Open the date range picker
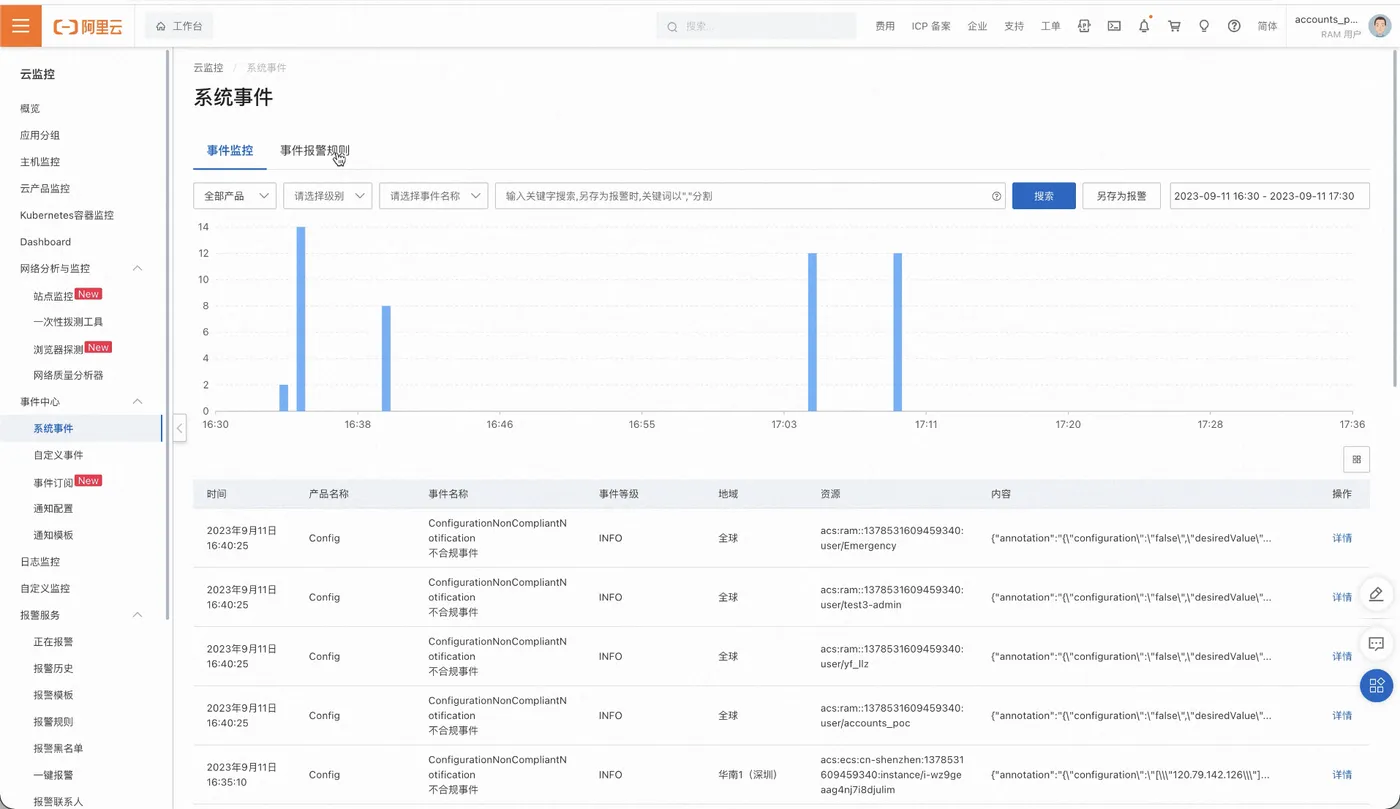 pyautogui.click(x=1269, y=196)
